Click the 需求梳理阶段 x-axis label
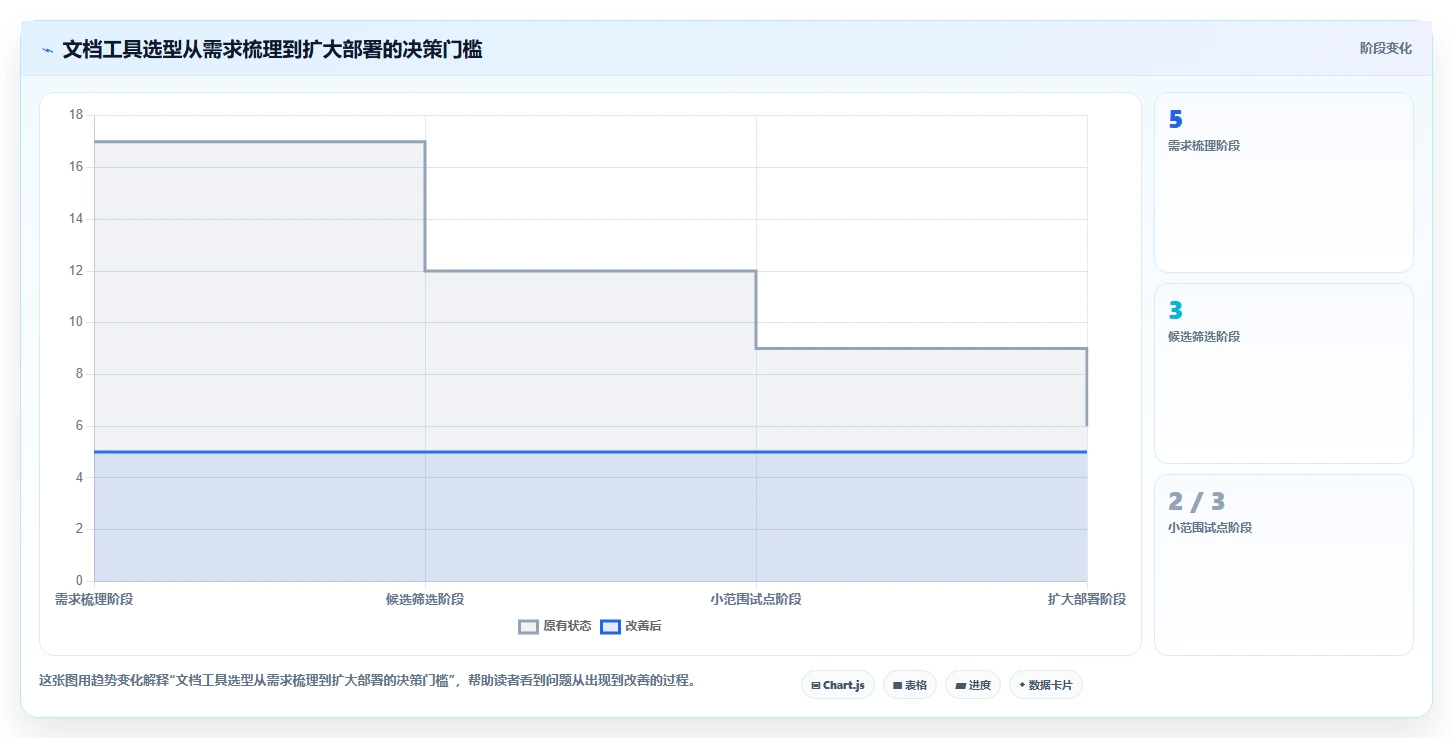 pyautogui.click(x=94, y=599)
